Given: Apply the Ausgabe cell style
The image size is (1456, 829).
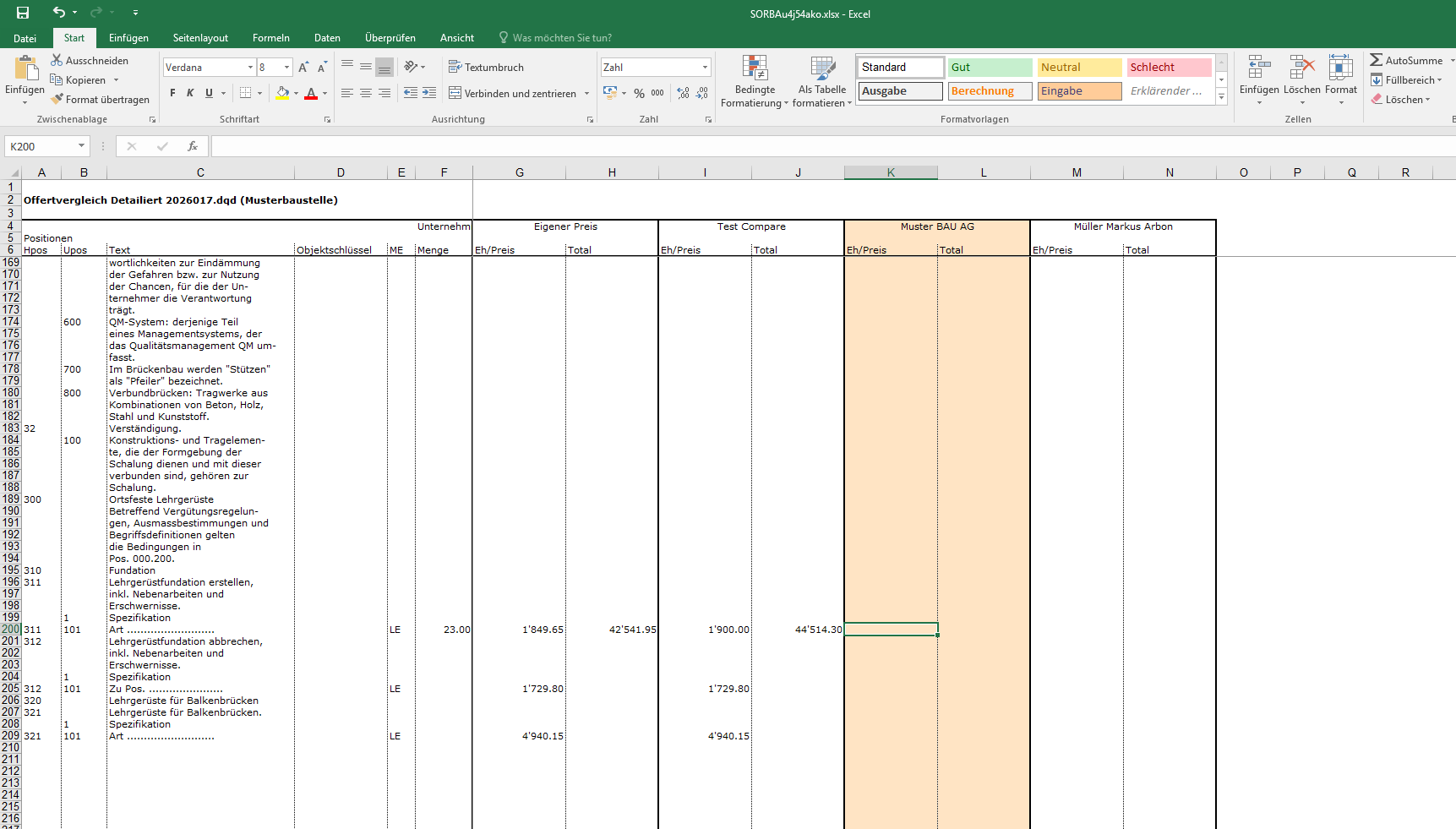Looking at the screenshot, I should click(x=900, y=90).
